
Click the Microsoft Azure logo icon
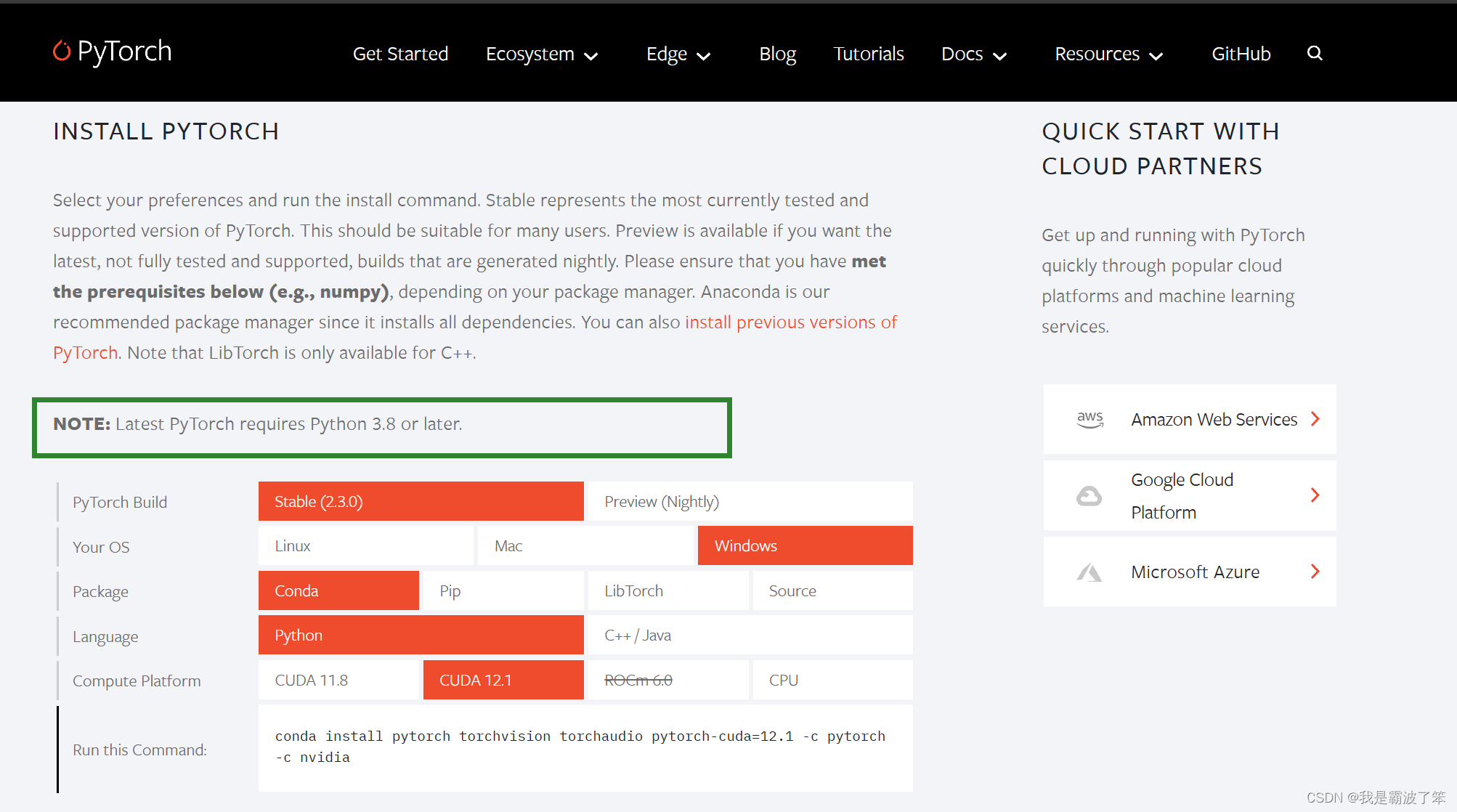pyautogui.click(x=1089, y=572)
